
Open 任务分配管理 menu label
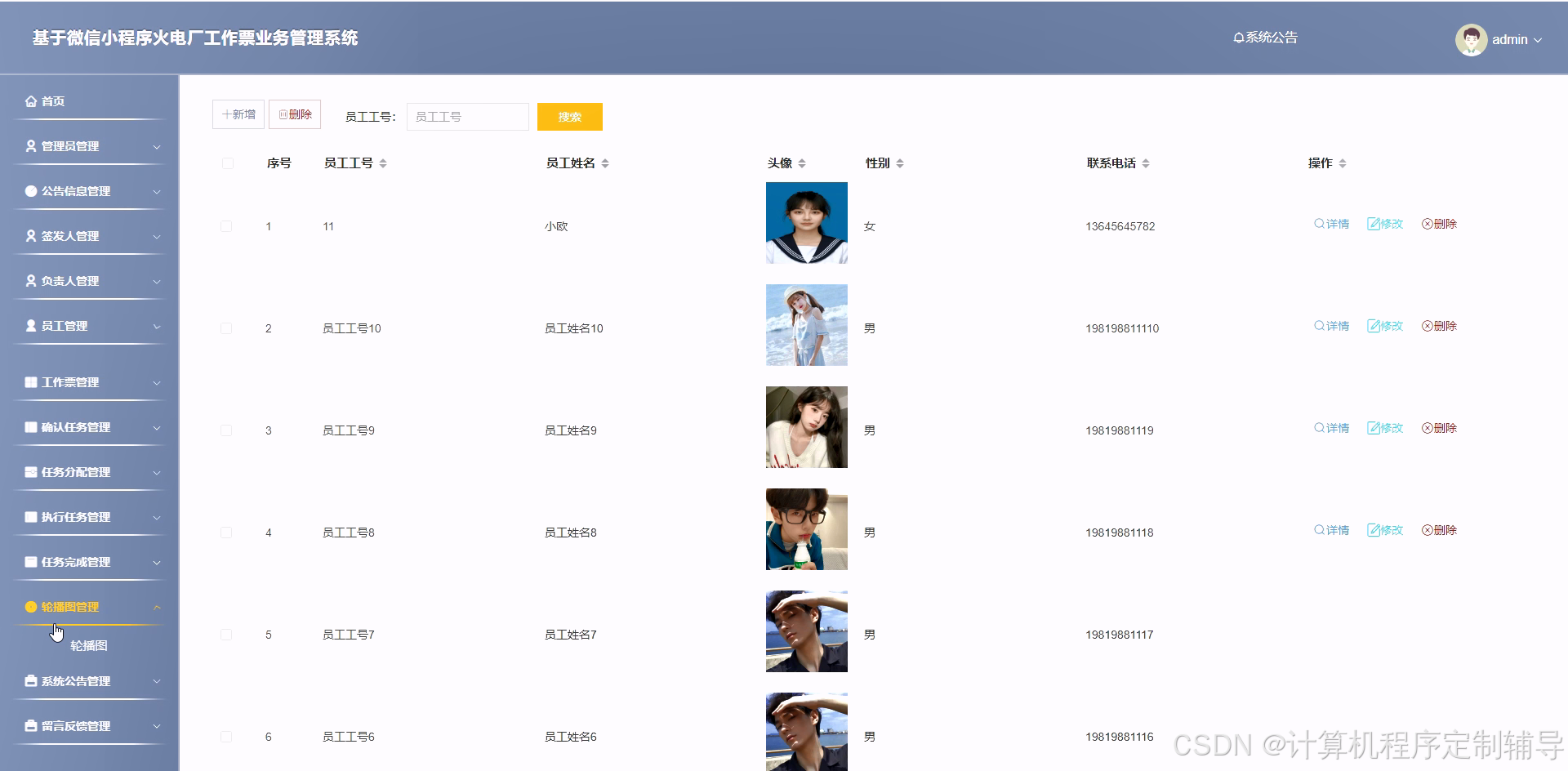pos(76,472)
